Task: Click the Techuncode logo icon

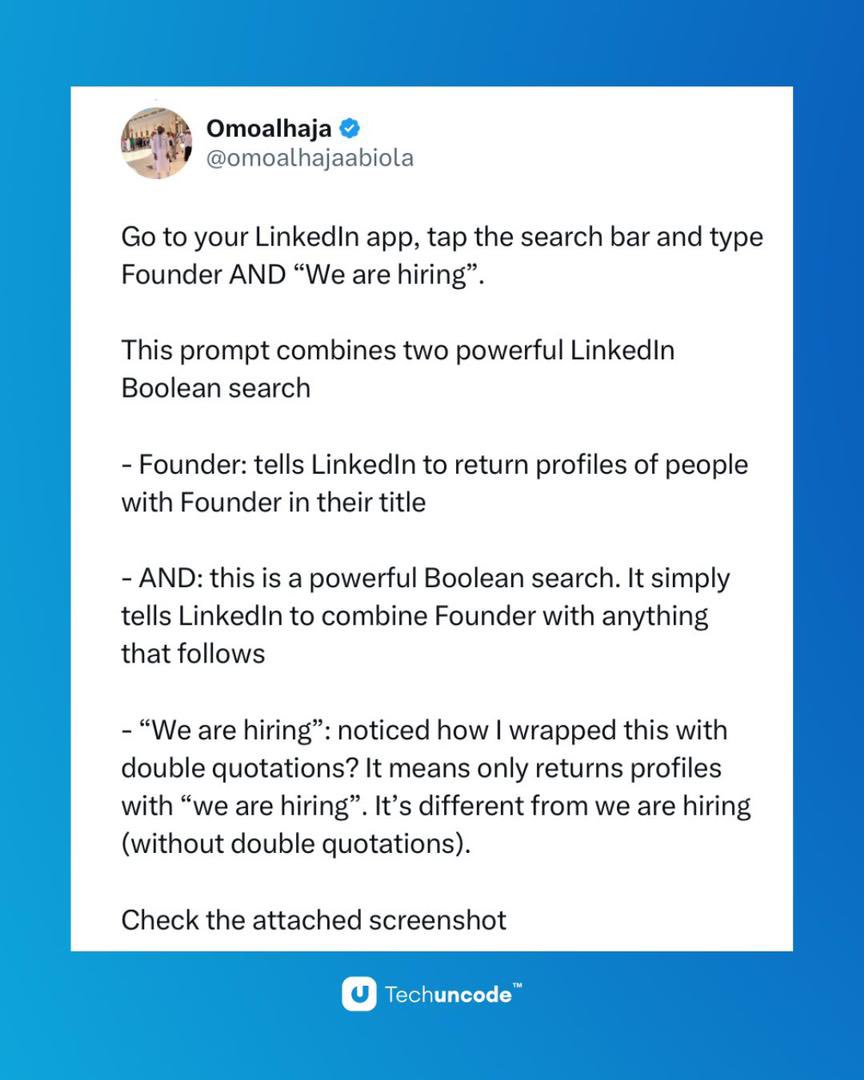Action: tap(359, 993)
